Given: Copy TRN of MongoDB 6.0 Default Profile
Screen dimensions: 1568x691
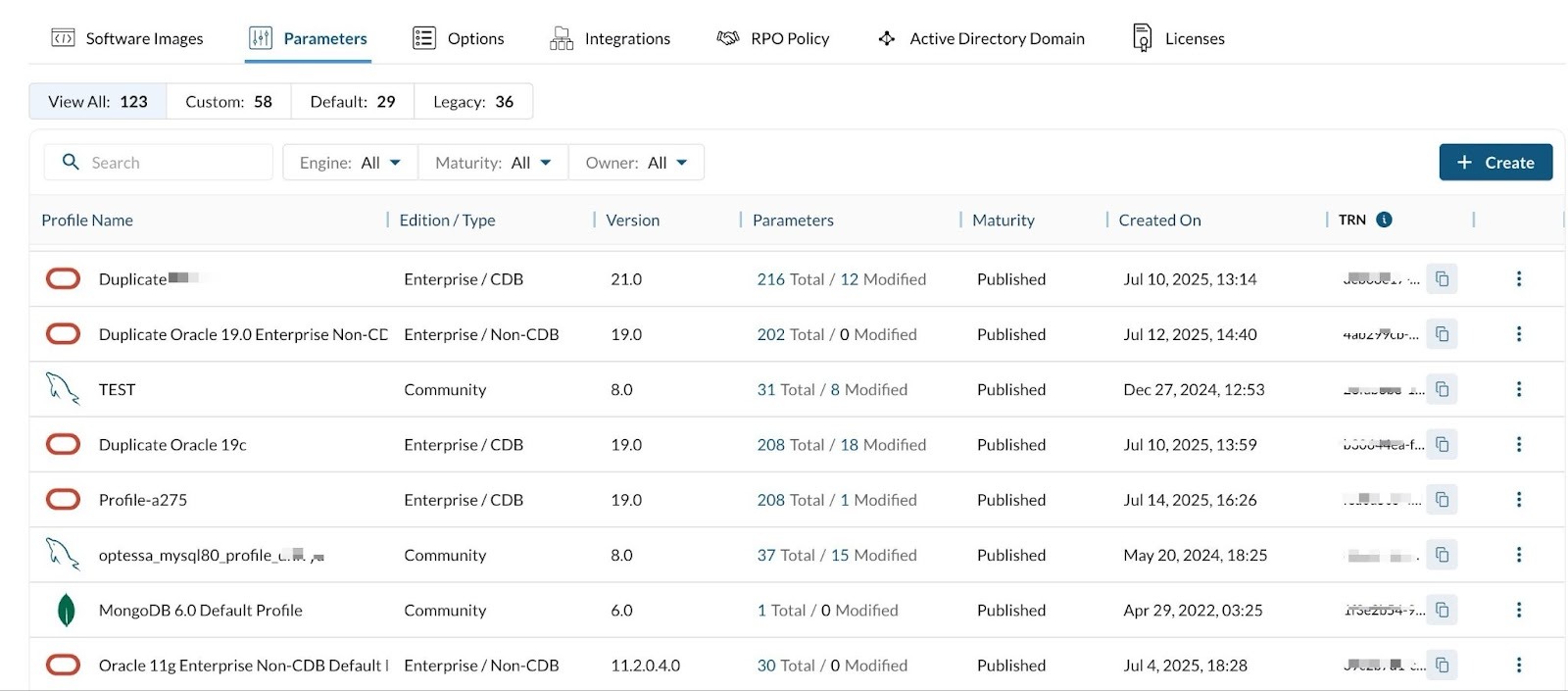Looking at the screenshot, I should pos(1442,610).
